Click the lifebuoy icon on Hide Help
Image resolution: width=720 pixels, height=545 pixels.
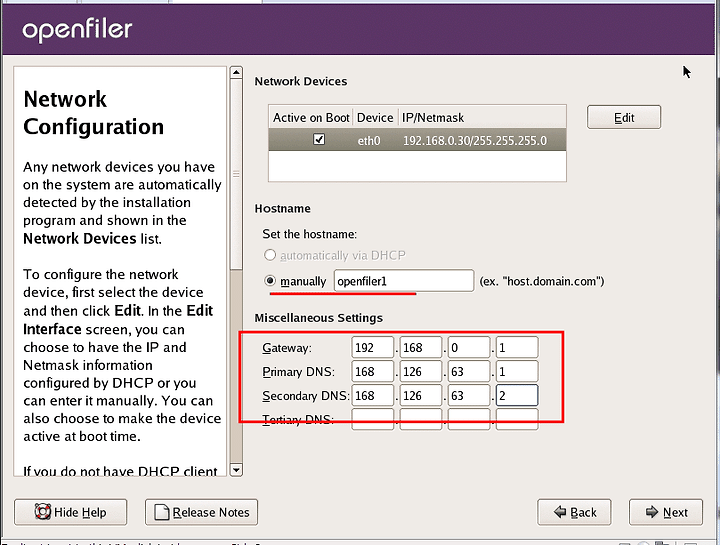(42, 511)
